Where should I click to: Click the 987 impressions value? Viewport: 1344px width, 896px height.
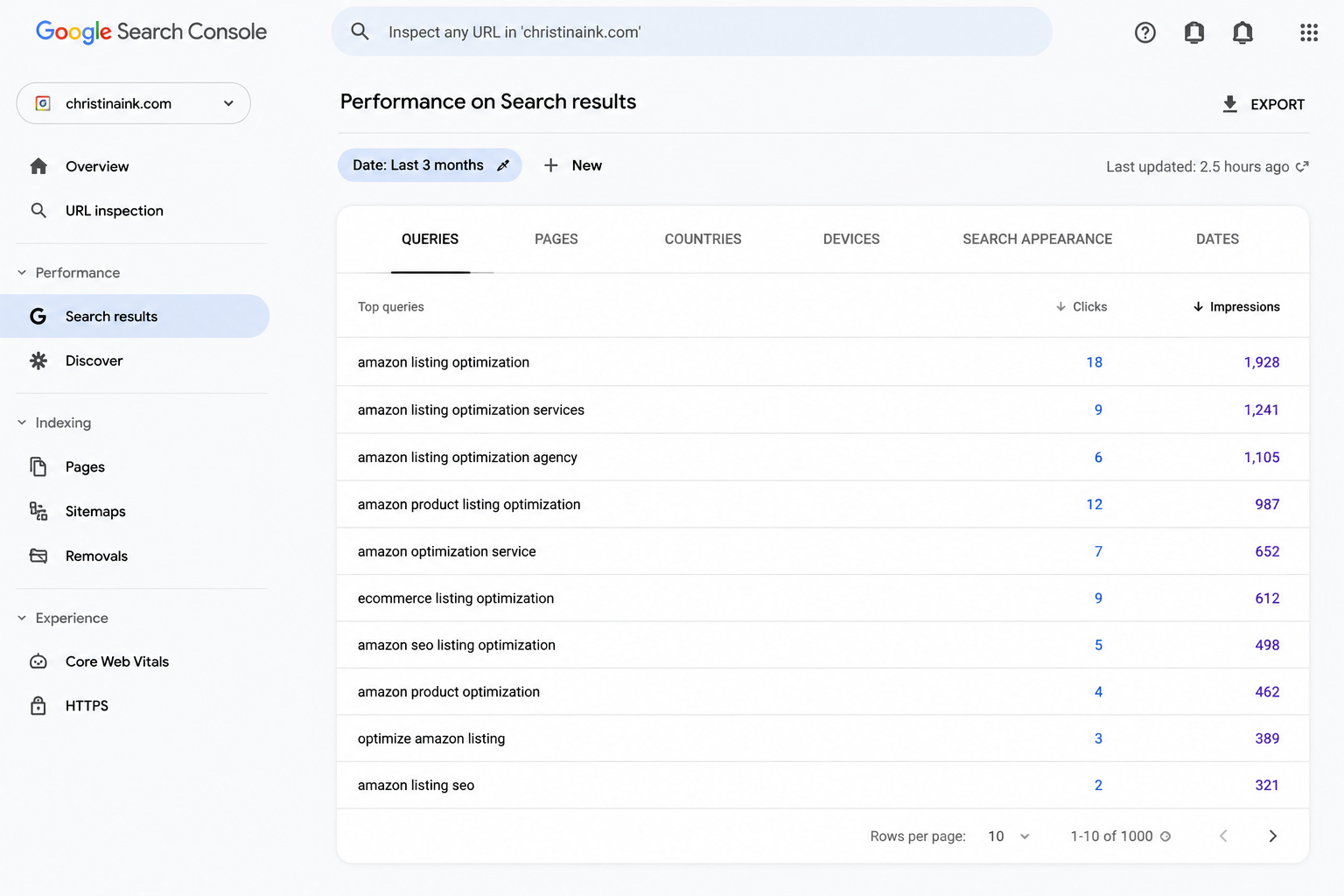pos(1267,504)
